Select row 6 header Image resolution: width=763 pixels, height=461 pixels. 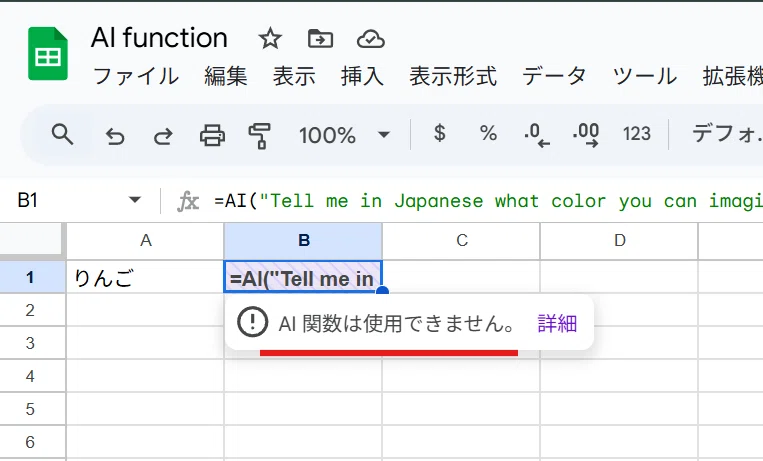(x=32, y=442)
